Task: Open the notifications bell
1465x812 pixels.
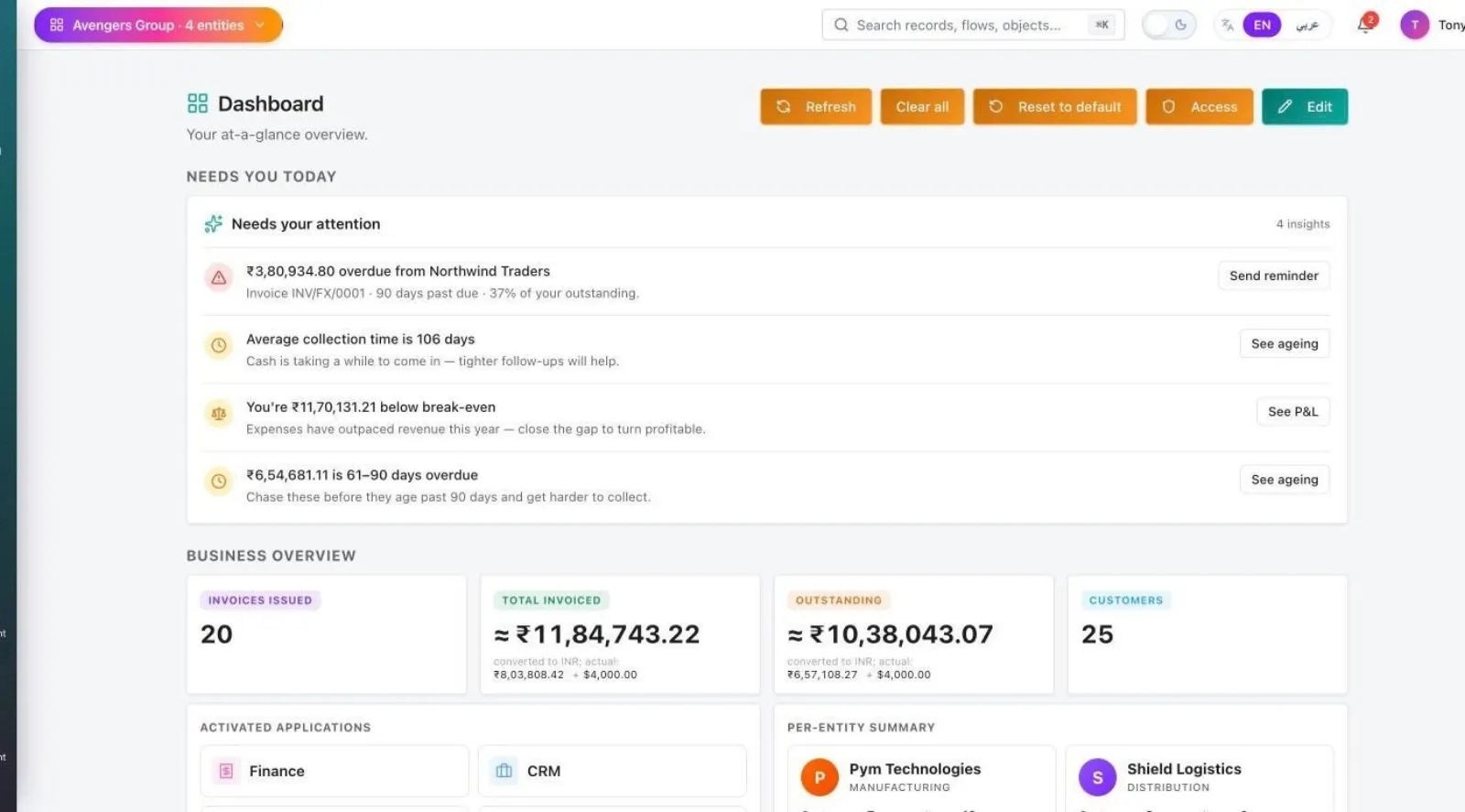Action: pyautogui.click(x=1365, y=24)
